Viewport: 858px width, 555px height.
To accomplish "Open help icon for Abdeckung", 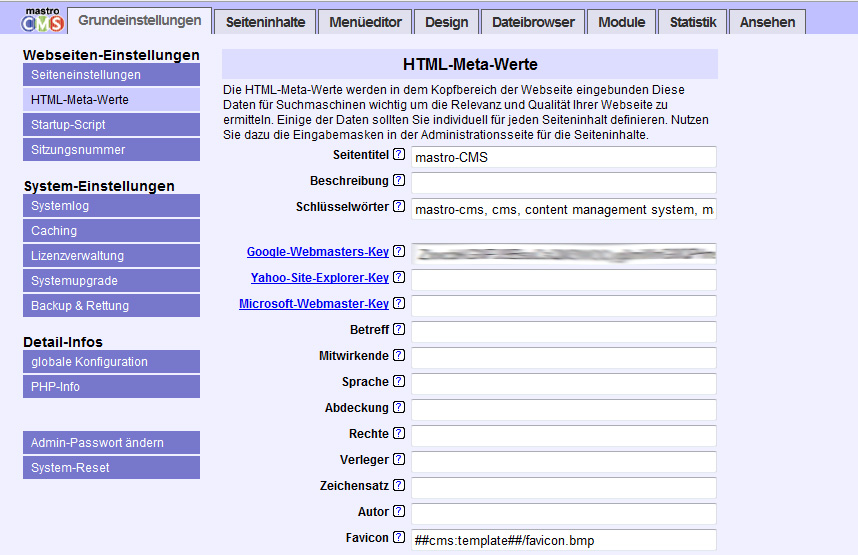I will coord(399,407).
